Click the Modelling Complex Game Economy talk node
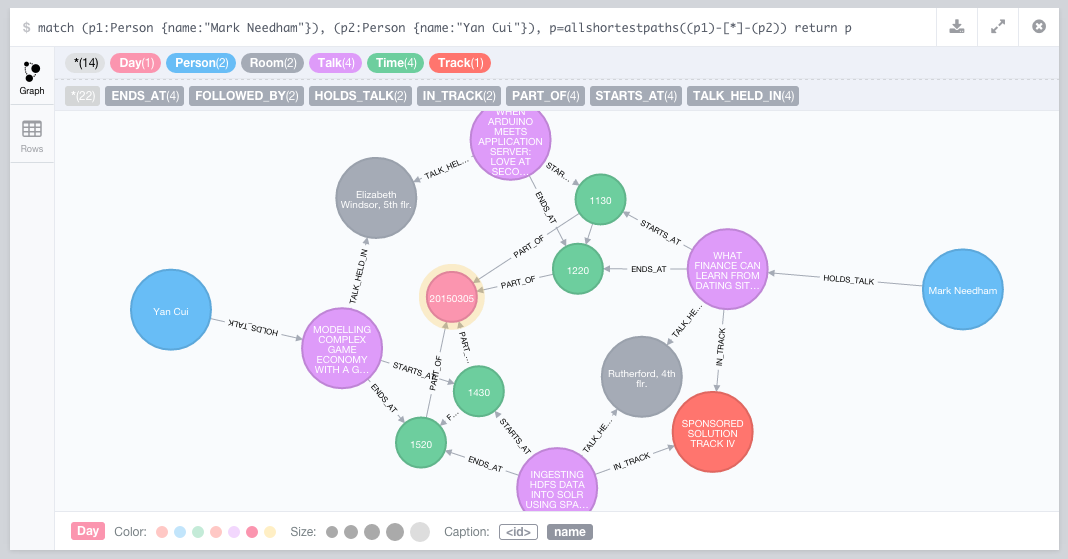The width and height of the screenshot is (1068, 559). click(342, 349)
